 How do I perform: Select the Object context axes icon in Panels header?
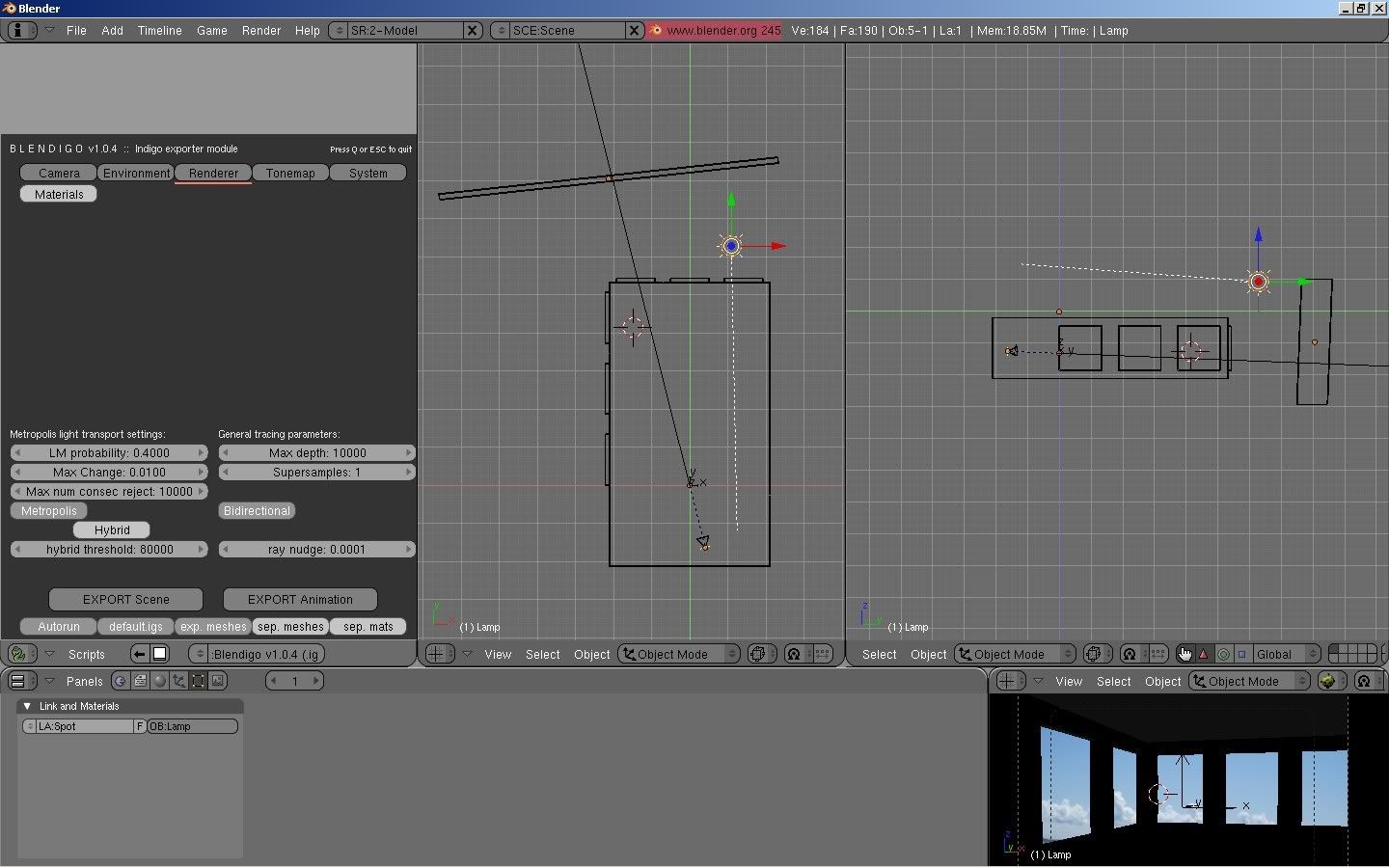coord(178,681)
